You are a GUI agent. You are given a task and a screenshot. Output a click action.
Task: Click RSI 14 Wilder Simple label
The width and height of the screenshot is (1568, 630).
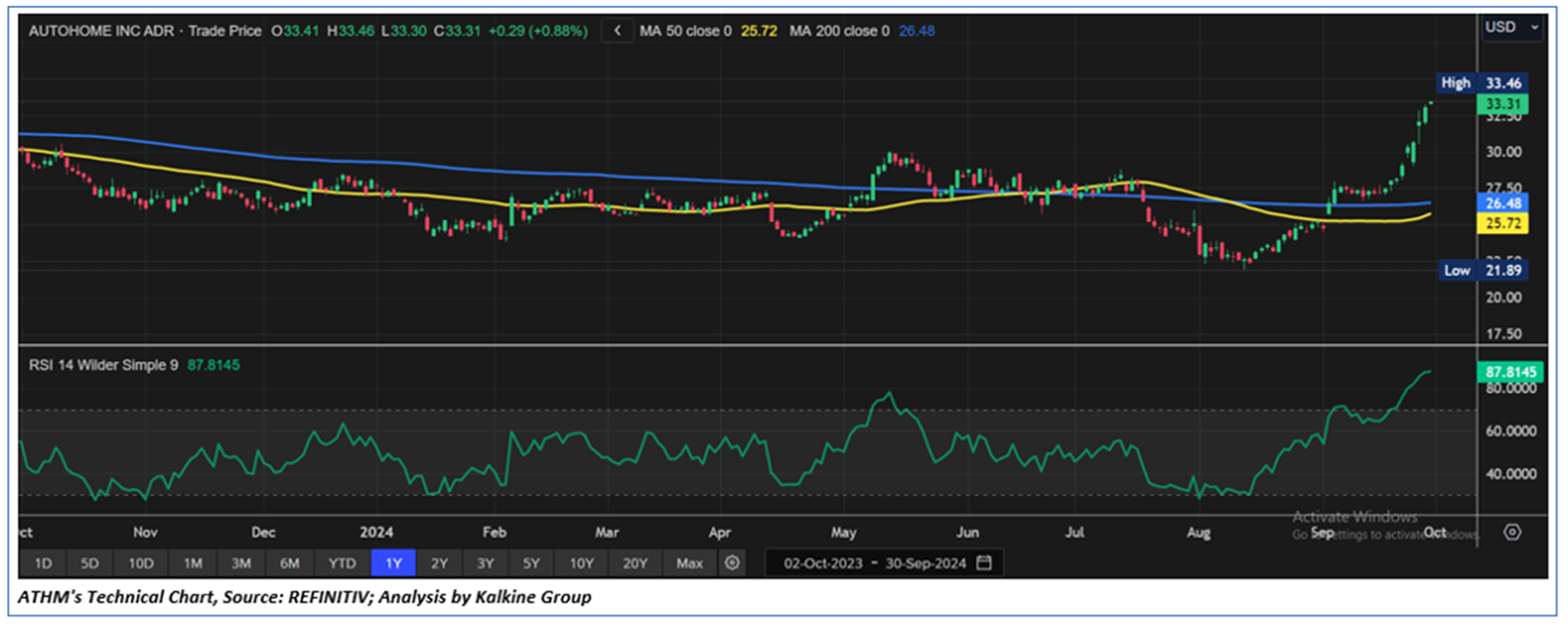tap(104, 365)
